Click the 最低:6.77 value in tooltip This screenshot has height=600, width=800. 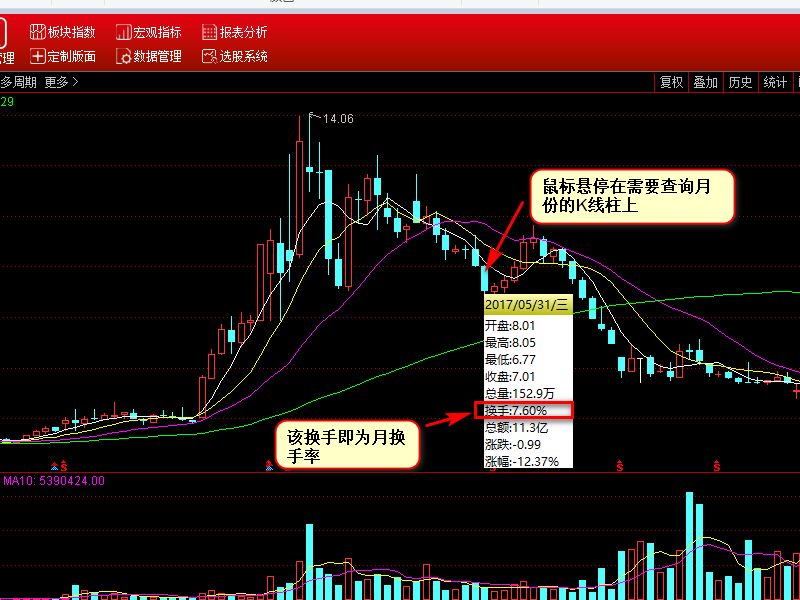click(510, 360)
